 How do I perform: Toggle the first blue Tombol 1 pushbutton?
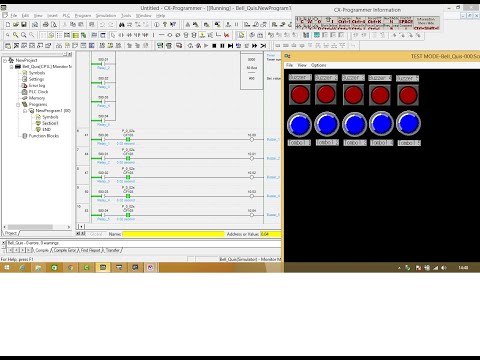(x=299, y=124)
